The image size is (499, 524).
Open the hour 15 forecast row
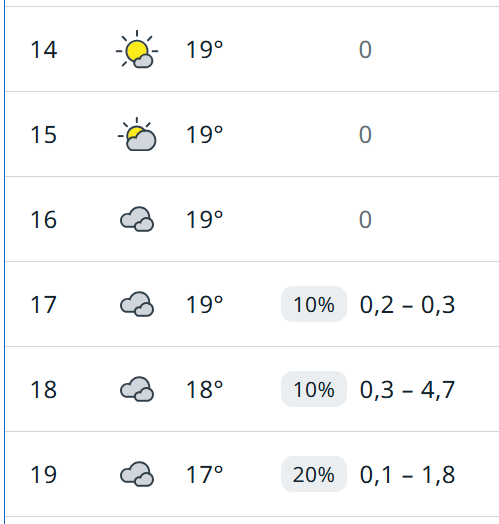252,134
